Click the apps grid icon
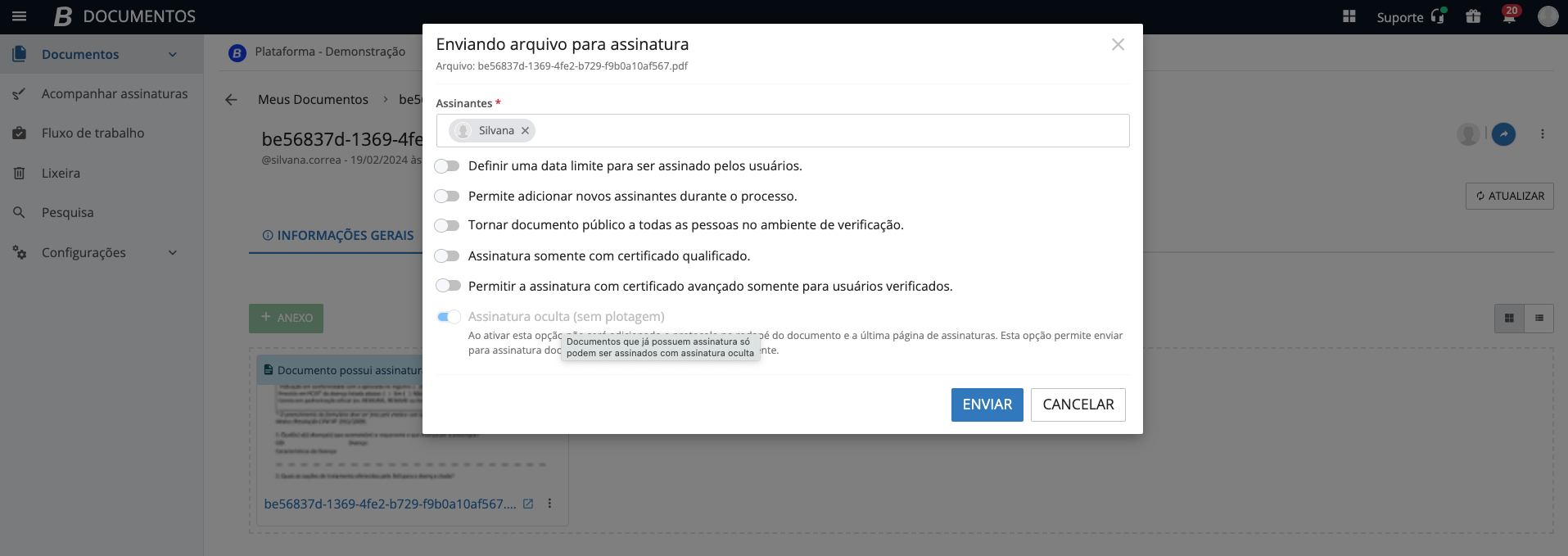 1349,16
